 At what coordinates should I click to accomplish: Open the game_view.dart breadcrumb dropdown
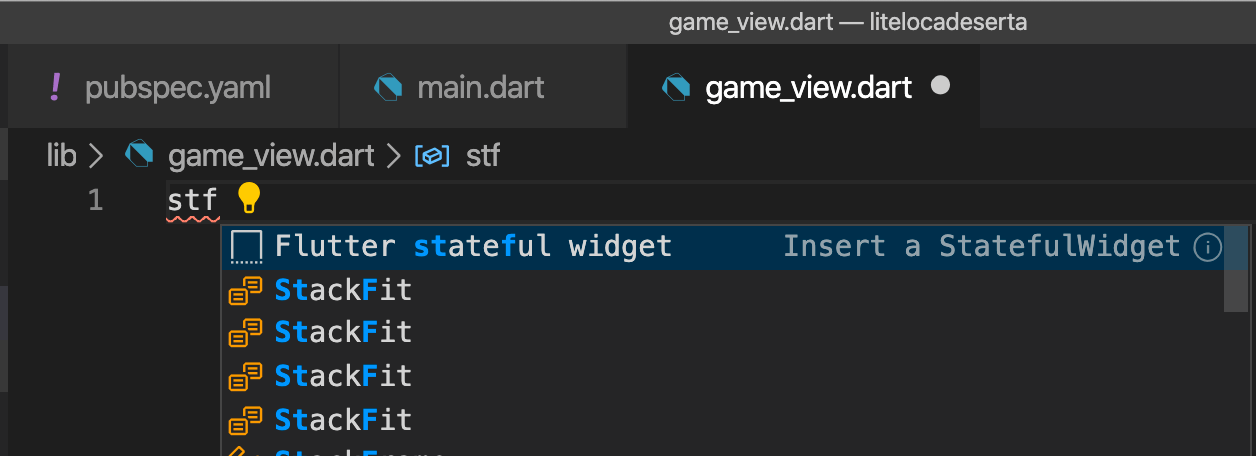click(x=270, y=155)
